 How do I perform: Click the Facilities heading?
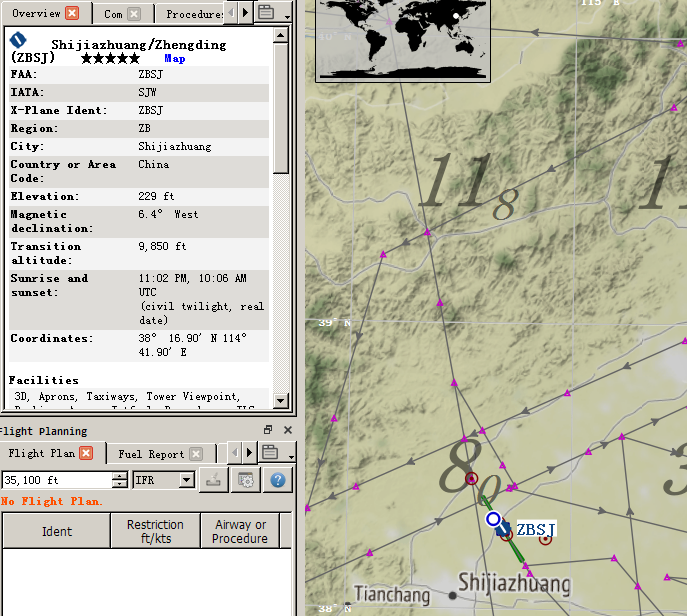tap(44, 380)
